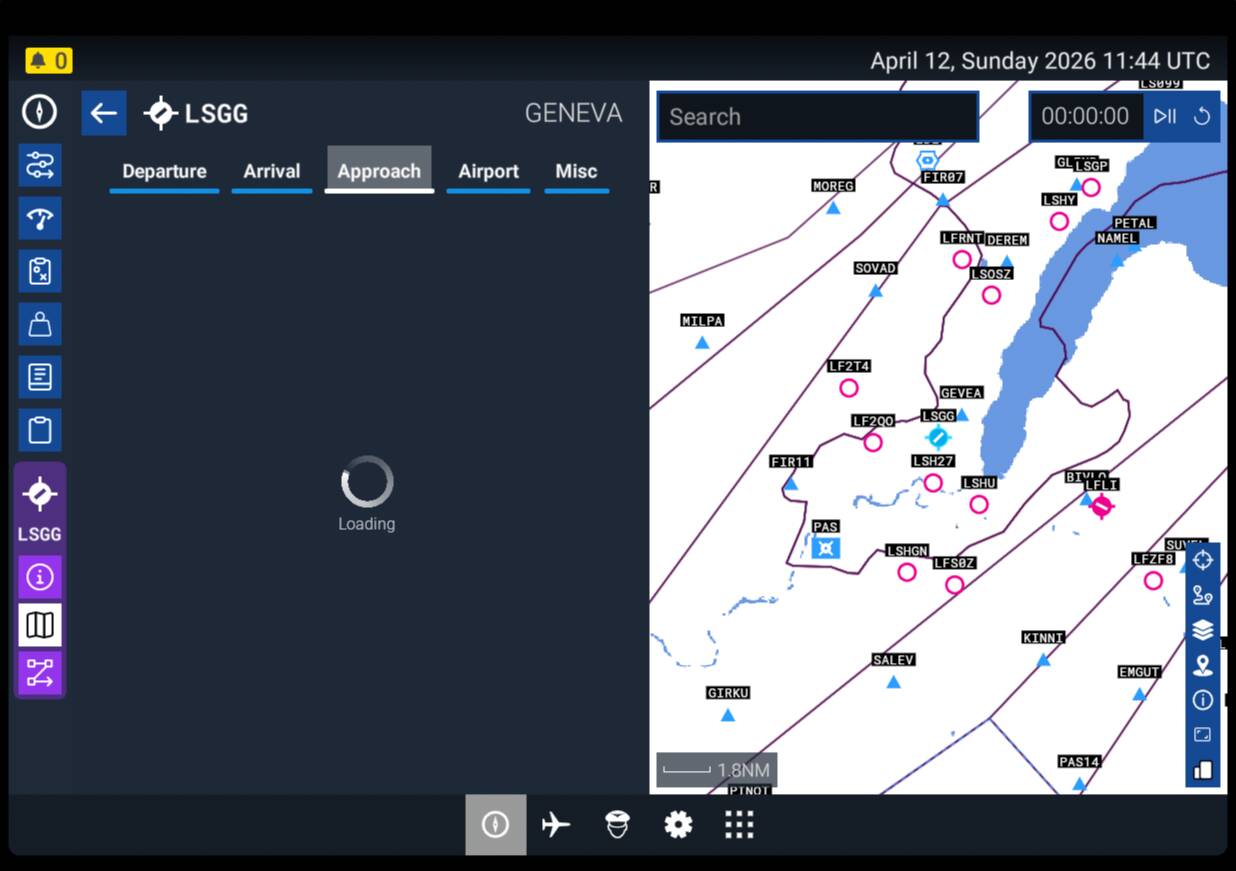Open the weight and balance icon
Viewport: 1236px width, 871px height.
click(x=40, y=324)
